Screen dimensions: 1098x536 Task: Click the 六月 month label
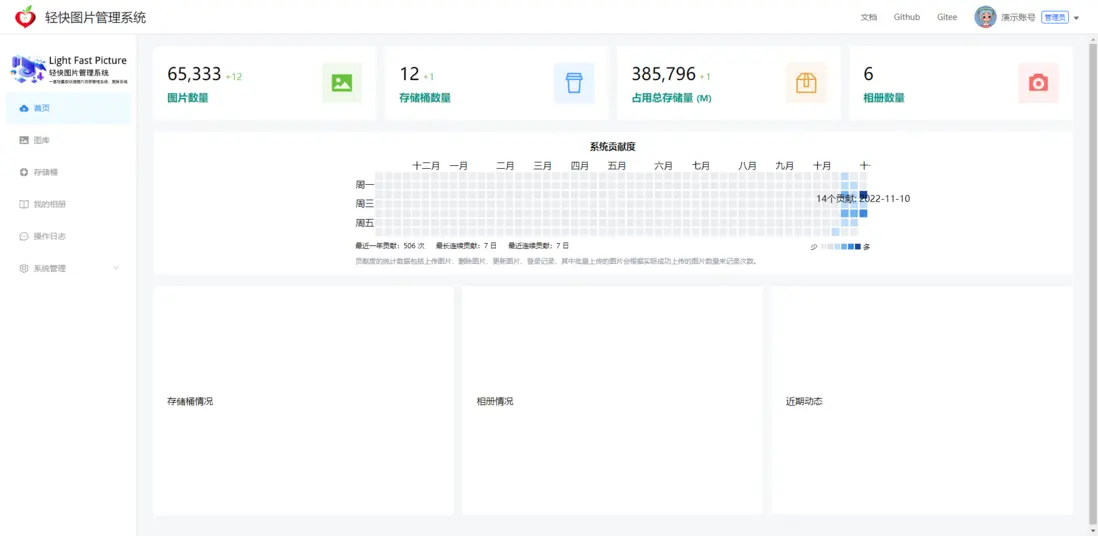664,166
